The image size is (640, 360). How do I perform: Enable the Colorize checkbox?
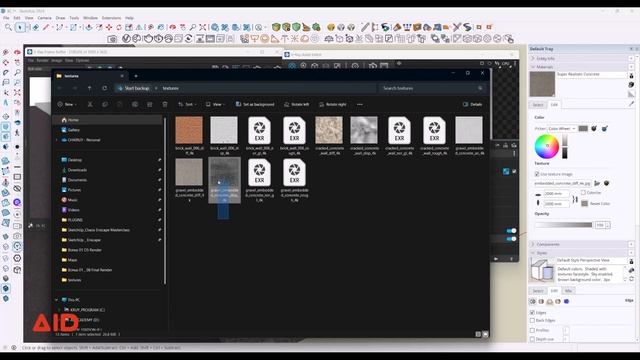583,192
